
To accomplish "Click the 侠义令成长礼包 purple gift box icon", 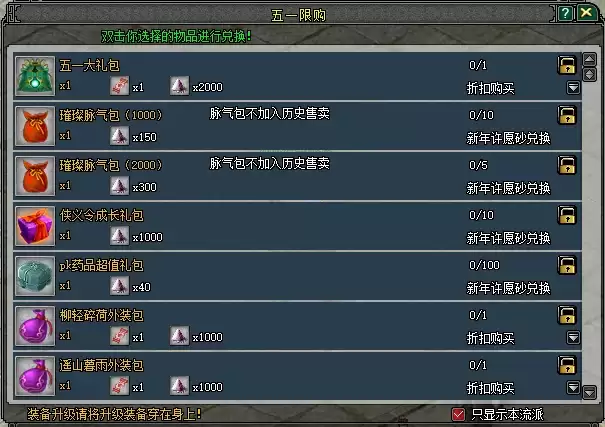I will 35,226.
